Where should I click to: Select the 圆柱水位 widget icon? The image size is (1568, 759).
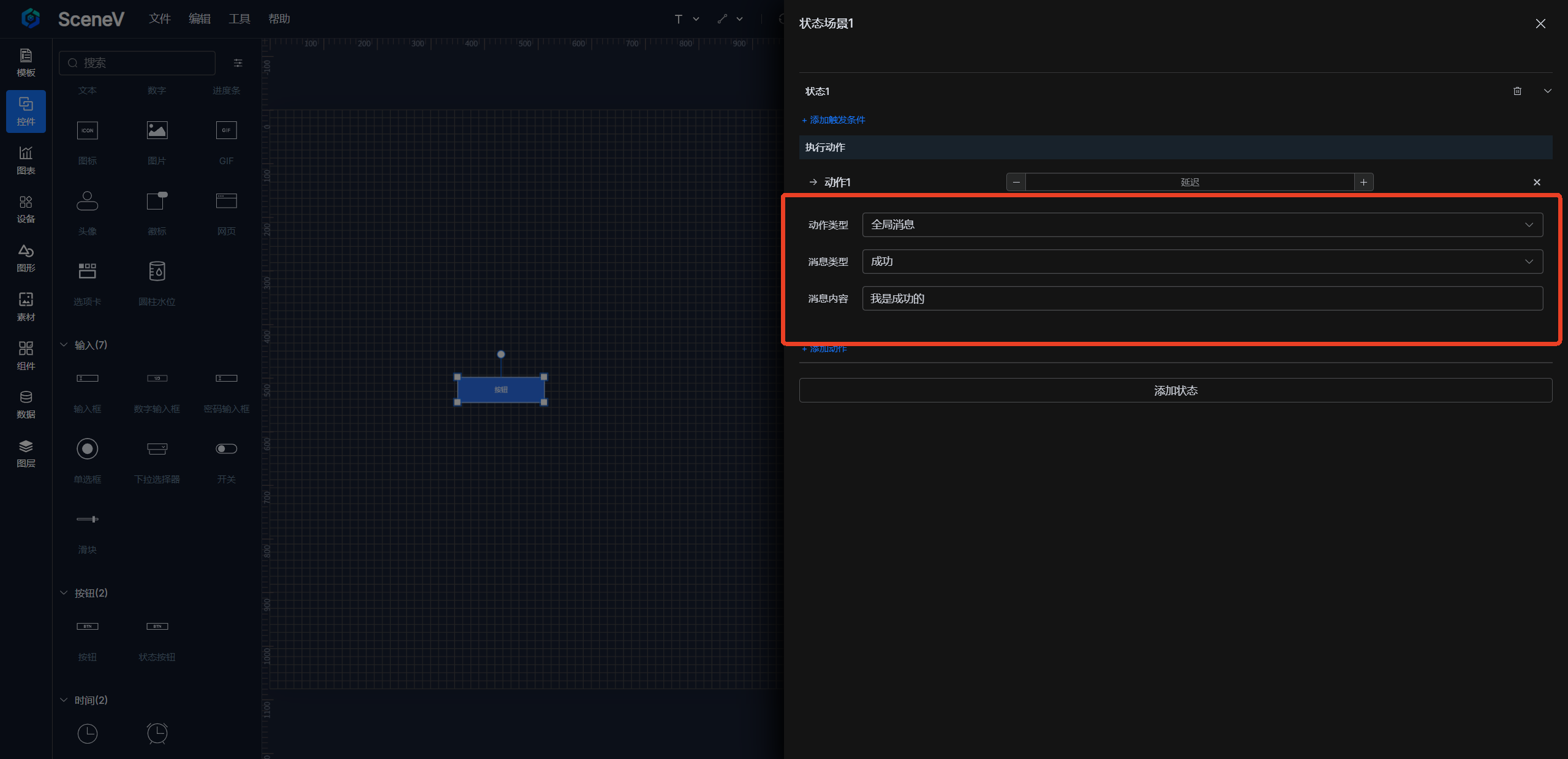(157, 271)
